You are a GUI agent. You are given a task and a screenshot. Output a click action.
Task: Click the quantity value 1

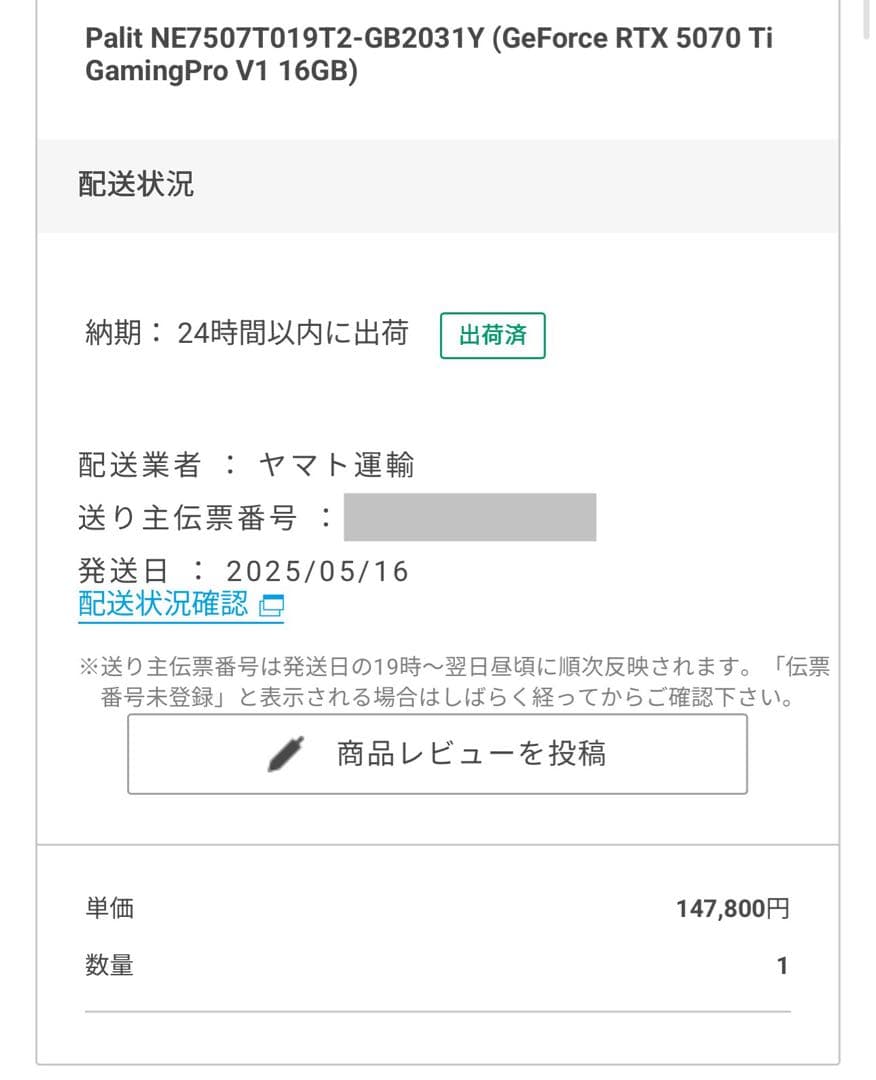pyautogui.click(x=782, y=966)
